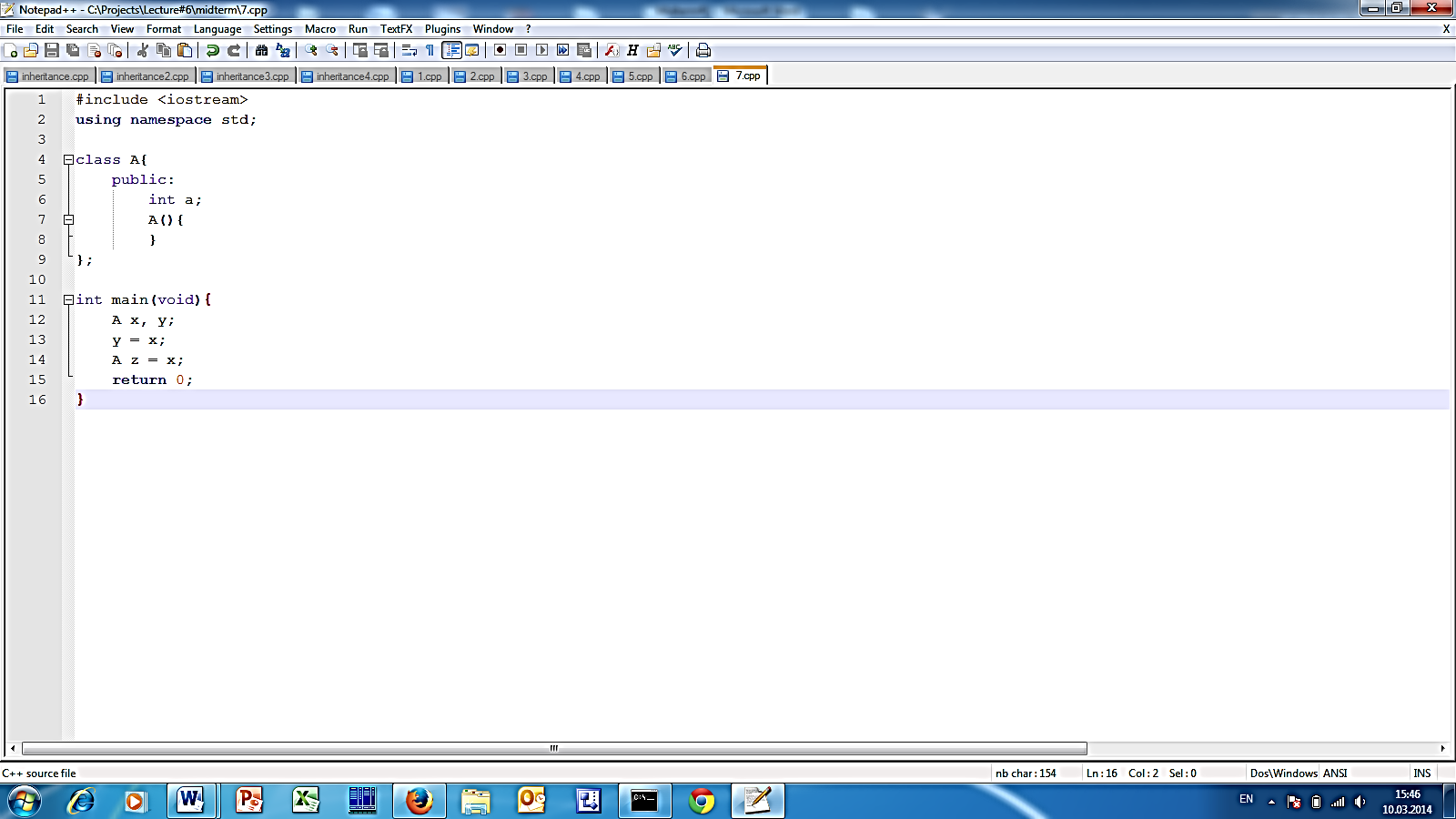
Task: Click the horizontal scrollbar left arrow
Action: (13, 748)
